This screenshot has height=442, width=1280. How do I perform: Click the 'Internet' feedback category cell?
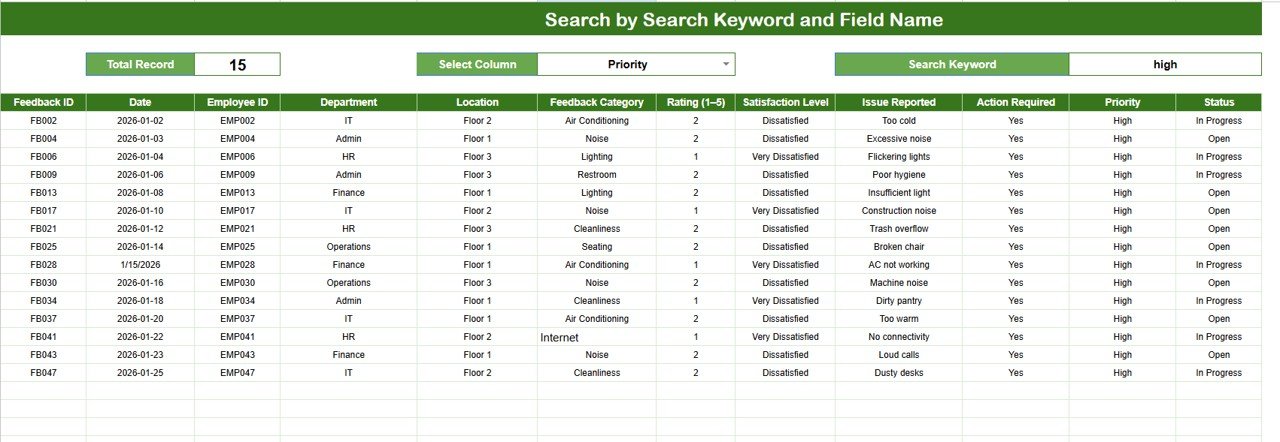click(x=560, y=338)
